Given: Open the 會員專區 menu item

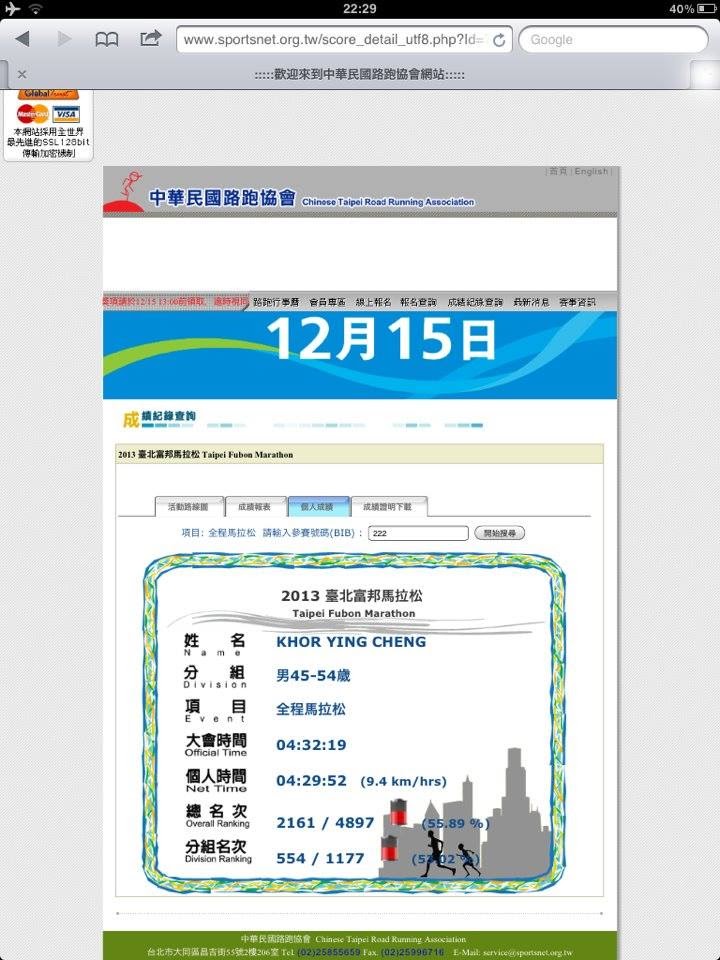Looking at the screenshot, I should tap(328, 302).
